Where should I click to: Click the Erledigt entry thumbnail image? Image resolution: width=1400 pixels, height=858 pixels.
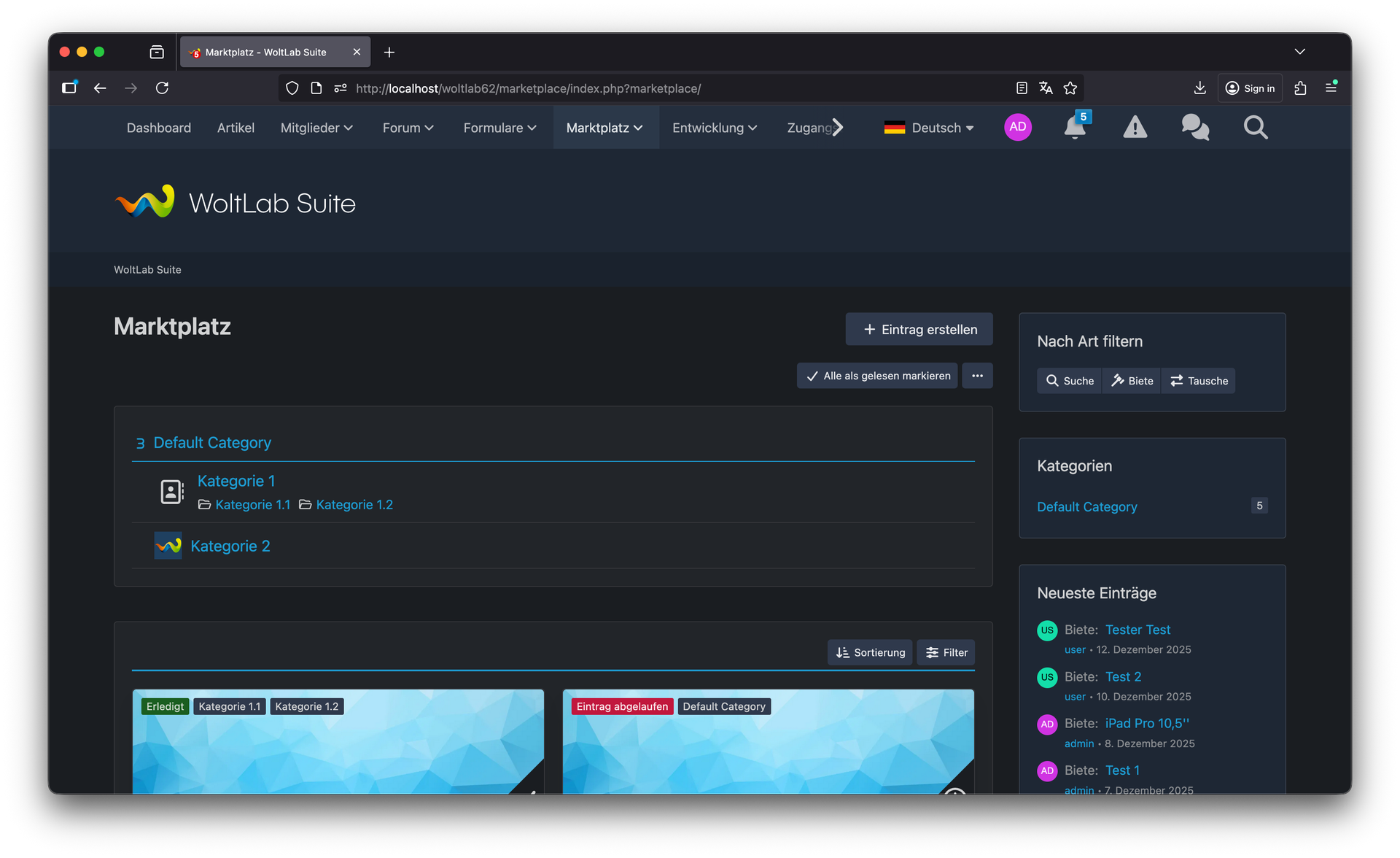click(338, 751)
